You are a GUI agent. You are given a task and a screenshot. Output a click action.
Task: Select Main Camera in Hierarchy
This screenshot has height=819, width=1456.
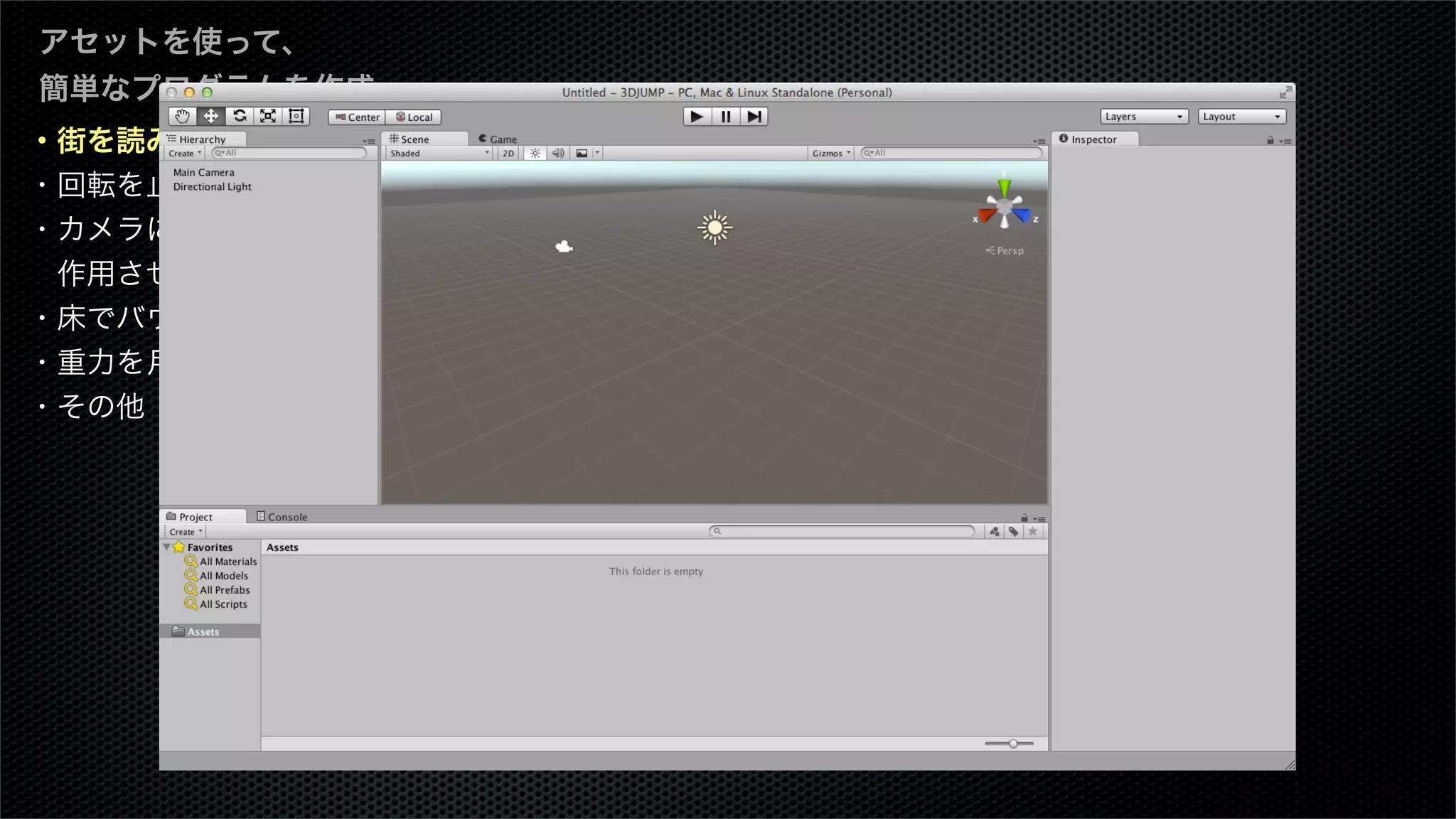204,173
